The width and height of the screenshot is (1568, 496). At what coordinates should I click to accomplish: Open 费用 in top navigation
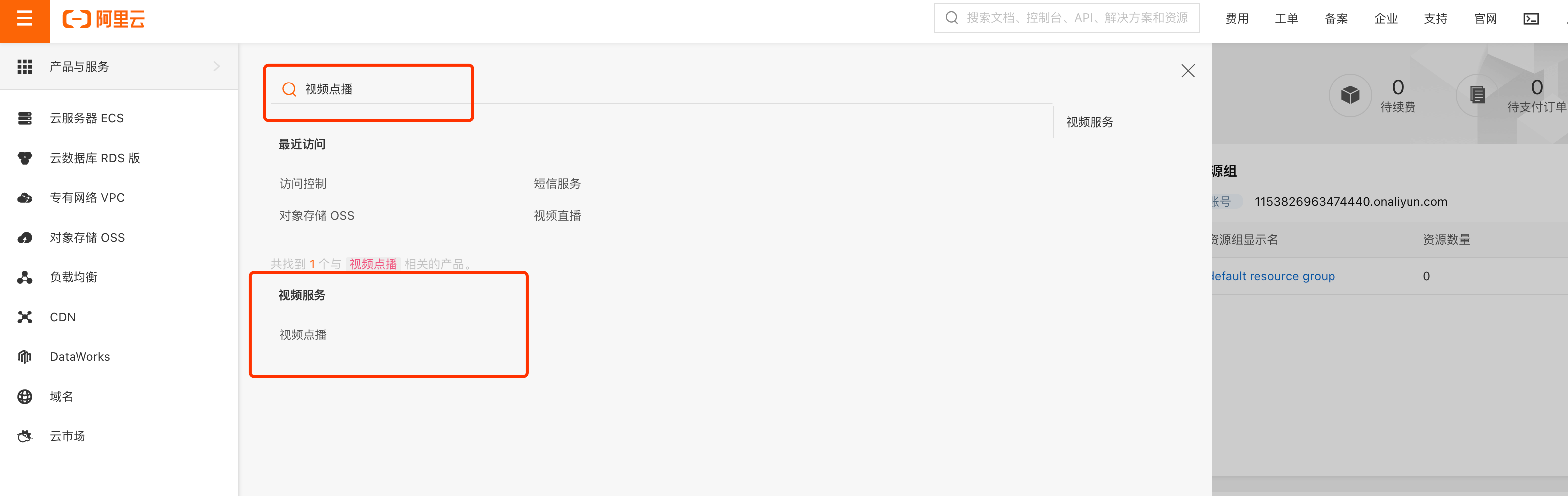pyautogui.click(x=1236, y=19)
